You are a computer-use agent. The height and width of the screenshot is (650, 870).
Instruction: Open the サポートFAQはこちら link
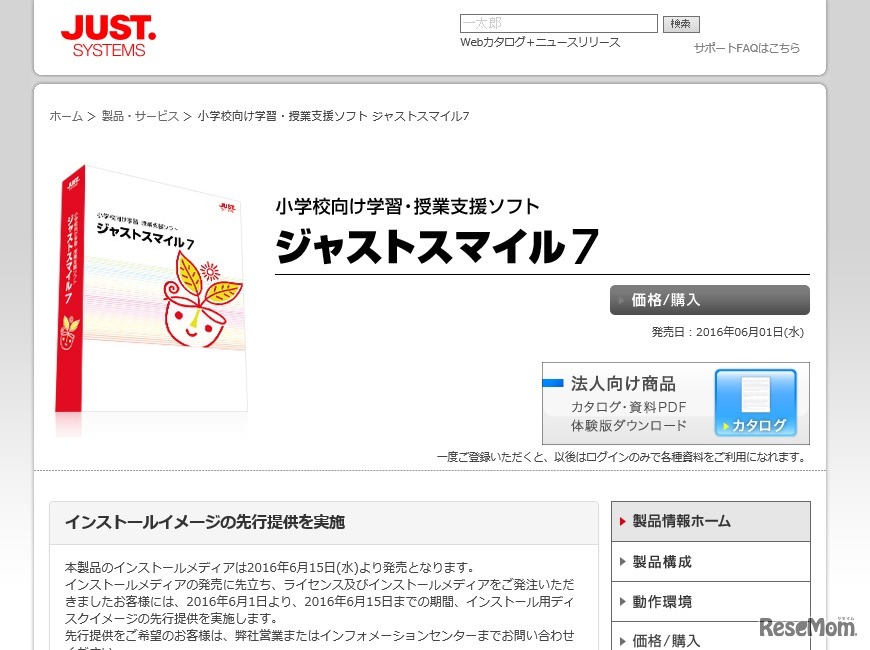click(x=747, y=48)
